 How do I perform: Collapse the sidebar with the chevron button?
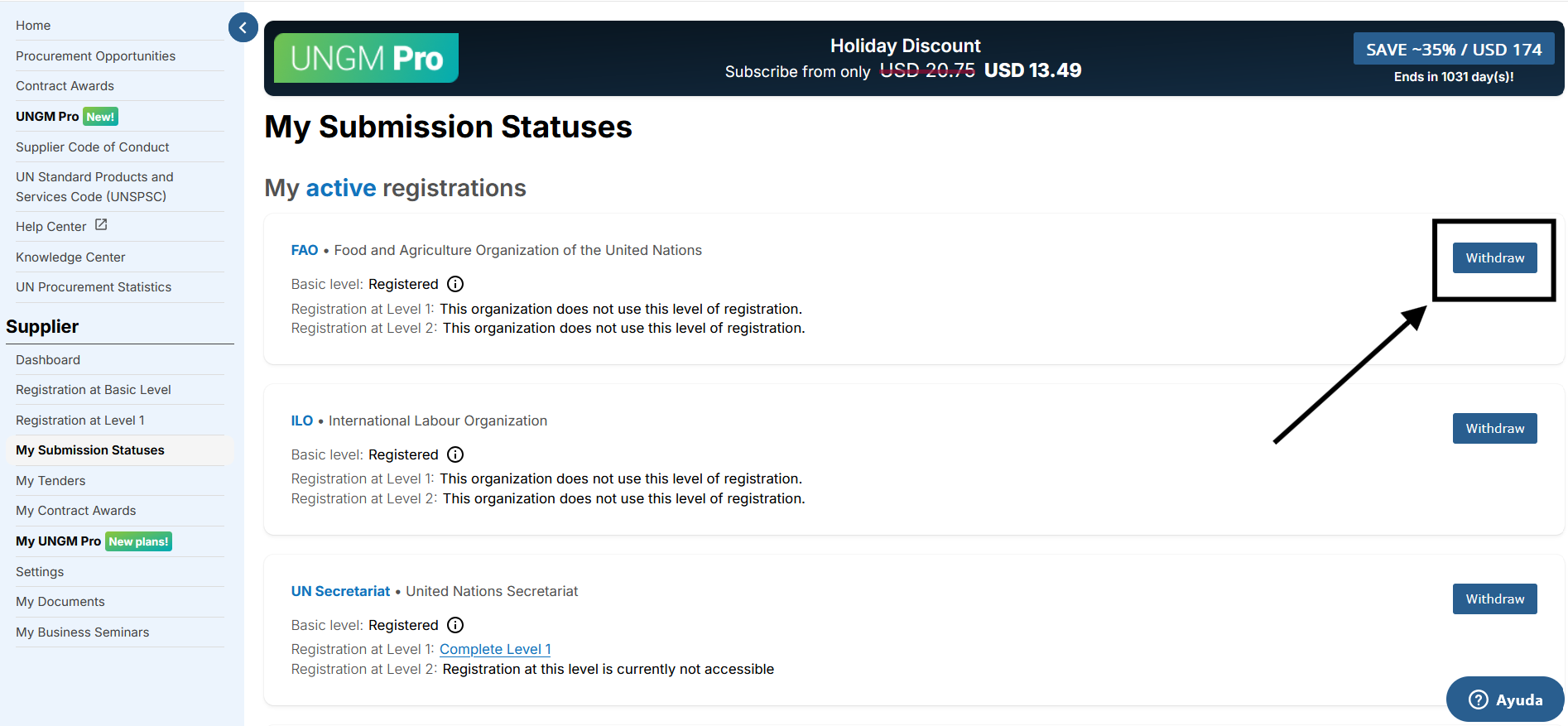(243, 27)
